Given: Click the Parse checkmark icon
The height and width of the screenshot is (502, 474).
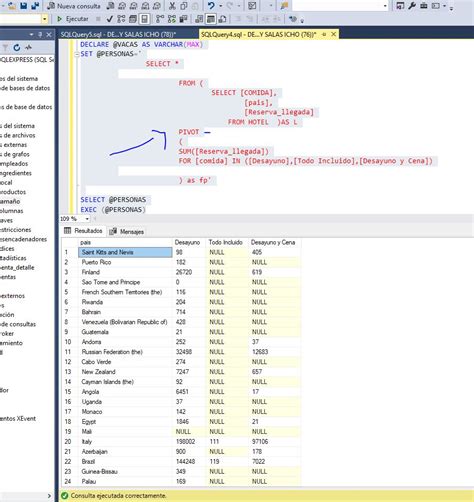Looking at the screenshot, I should tap(110, 19).
